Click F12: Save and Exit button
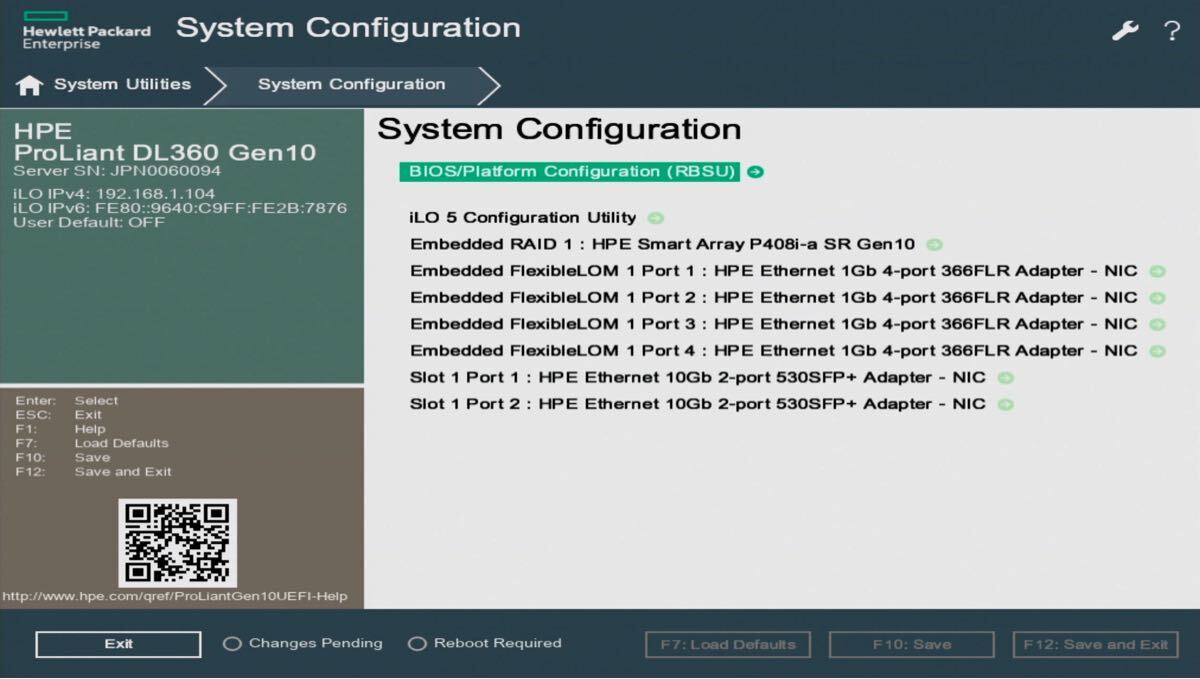The image size is (1200, 679). pyautogui.click(x=1096, y=644)
